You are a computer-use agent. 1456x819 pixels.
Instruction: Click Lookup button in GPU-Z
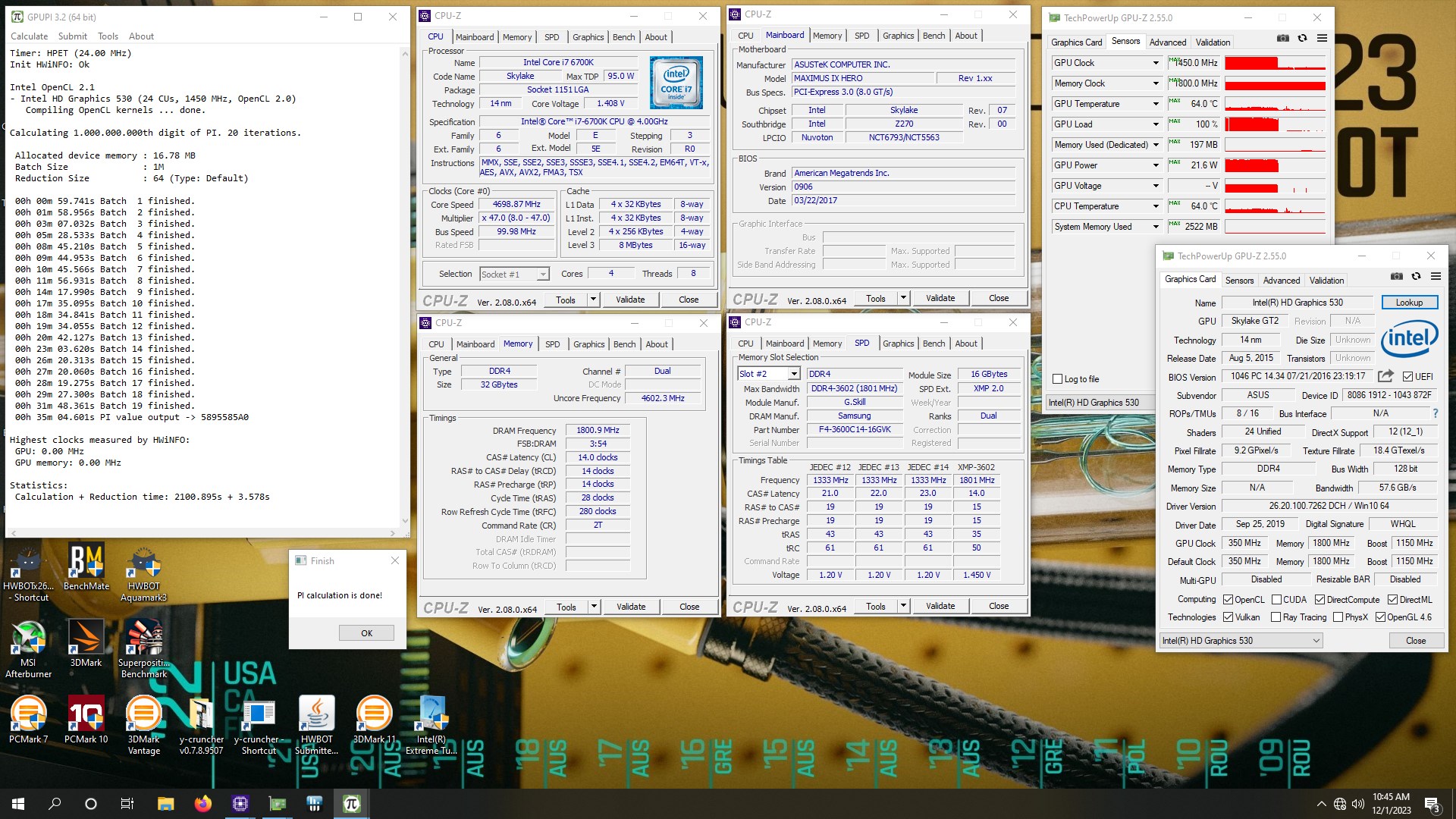(x=1409, y=303)
